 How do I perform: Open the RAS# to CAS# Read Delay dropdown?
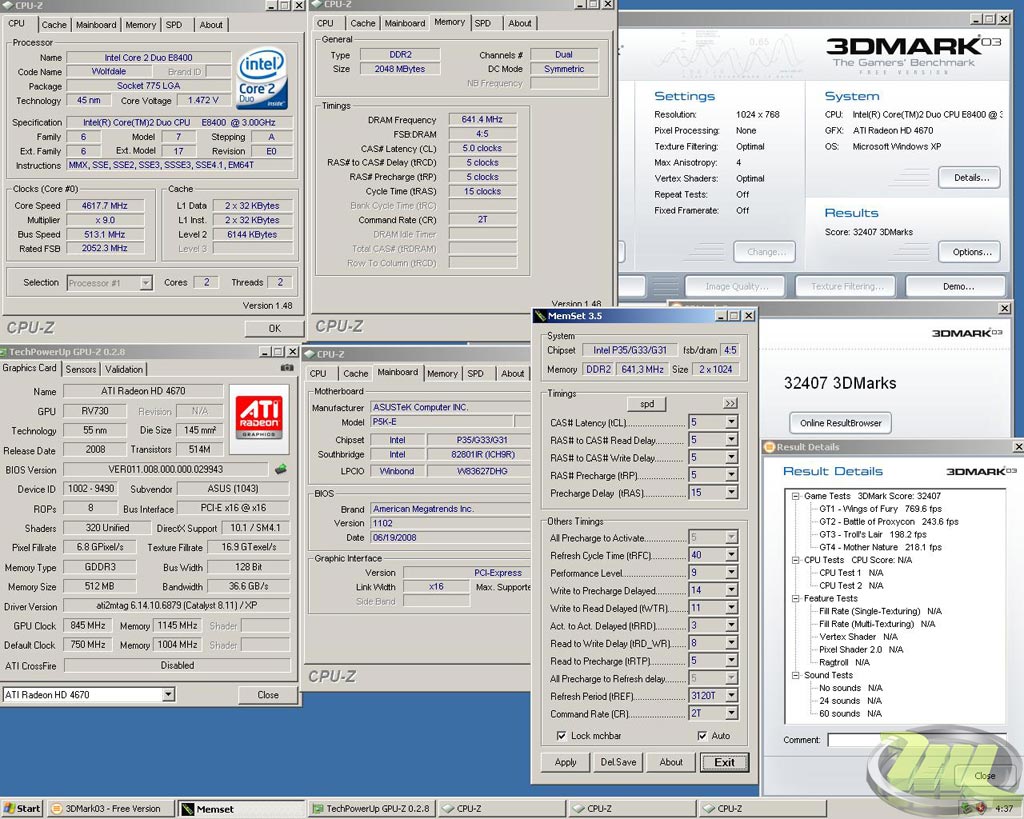coord(731,440)
